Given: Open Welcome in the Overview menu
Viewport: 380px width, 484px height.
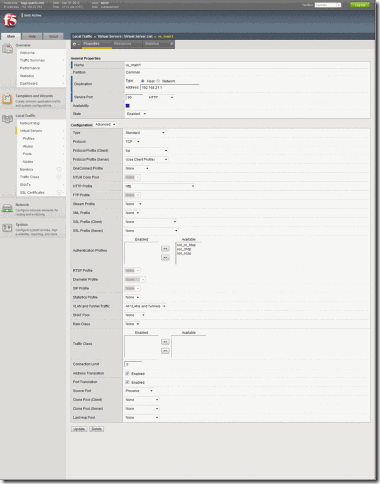Looking at the screenshot, I should [27, 53].
